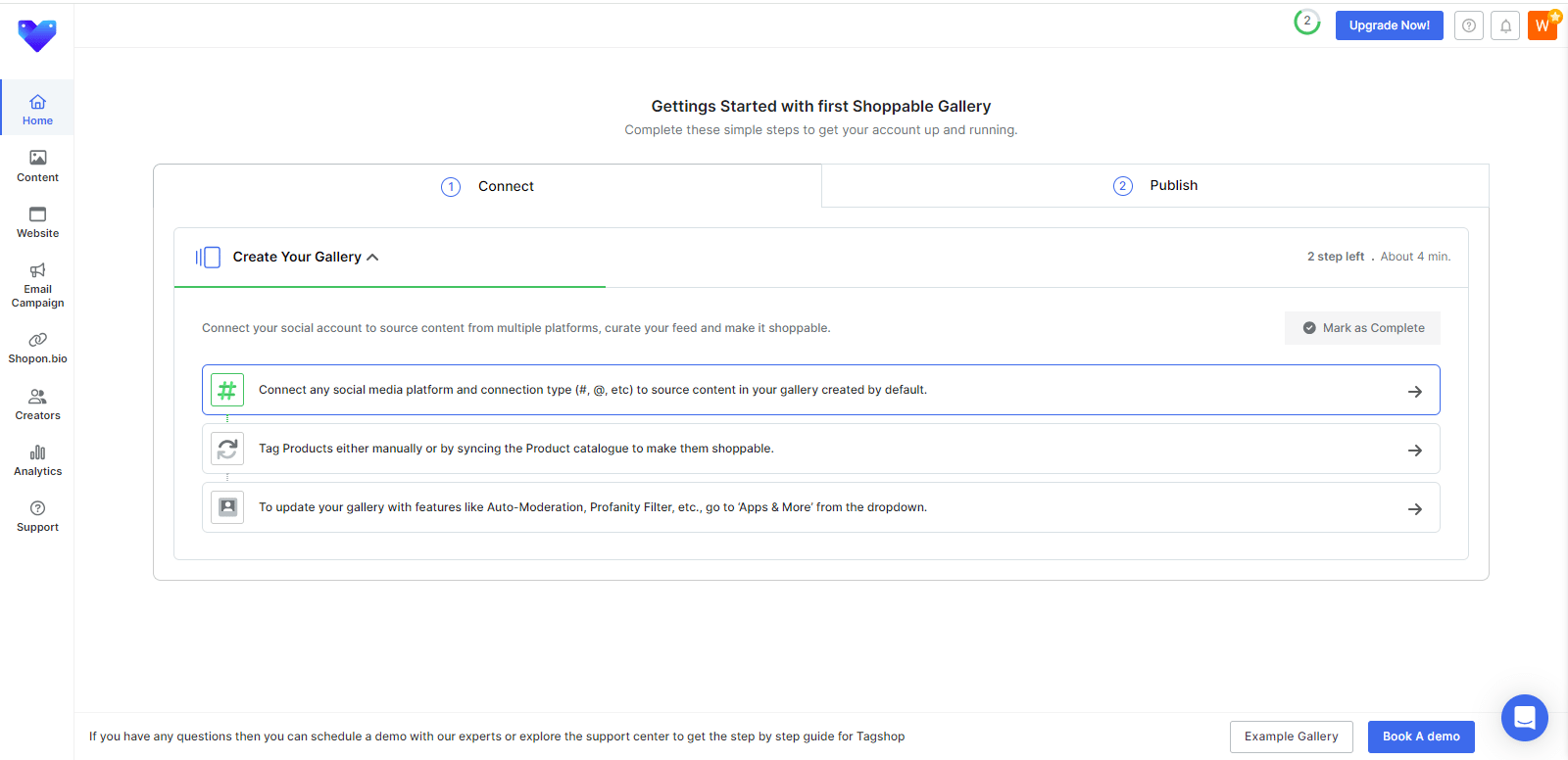Screen dimensions: 1568x760
Task: Open Shopon.bio link icon
Action: 37,340
